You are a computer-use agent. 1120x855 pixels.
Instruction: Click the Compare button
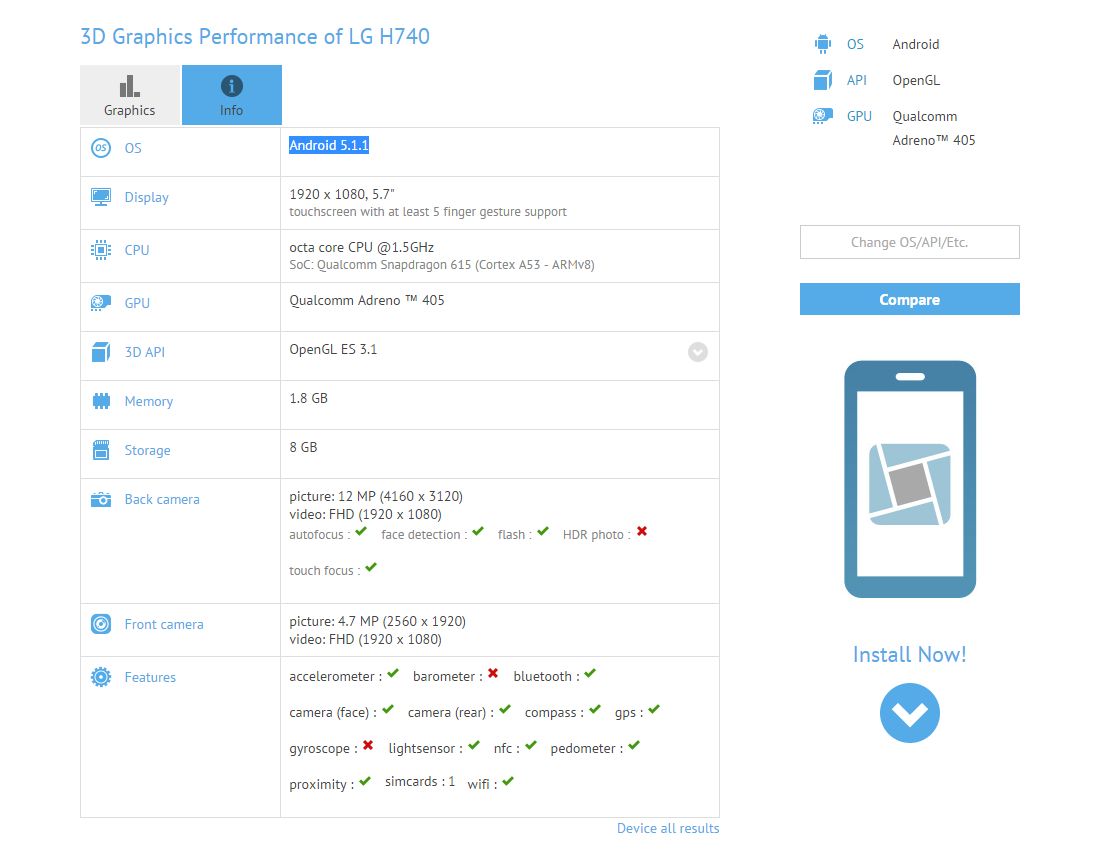[x=909, y=299]
